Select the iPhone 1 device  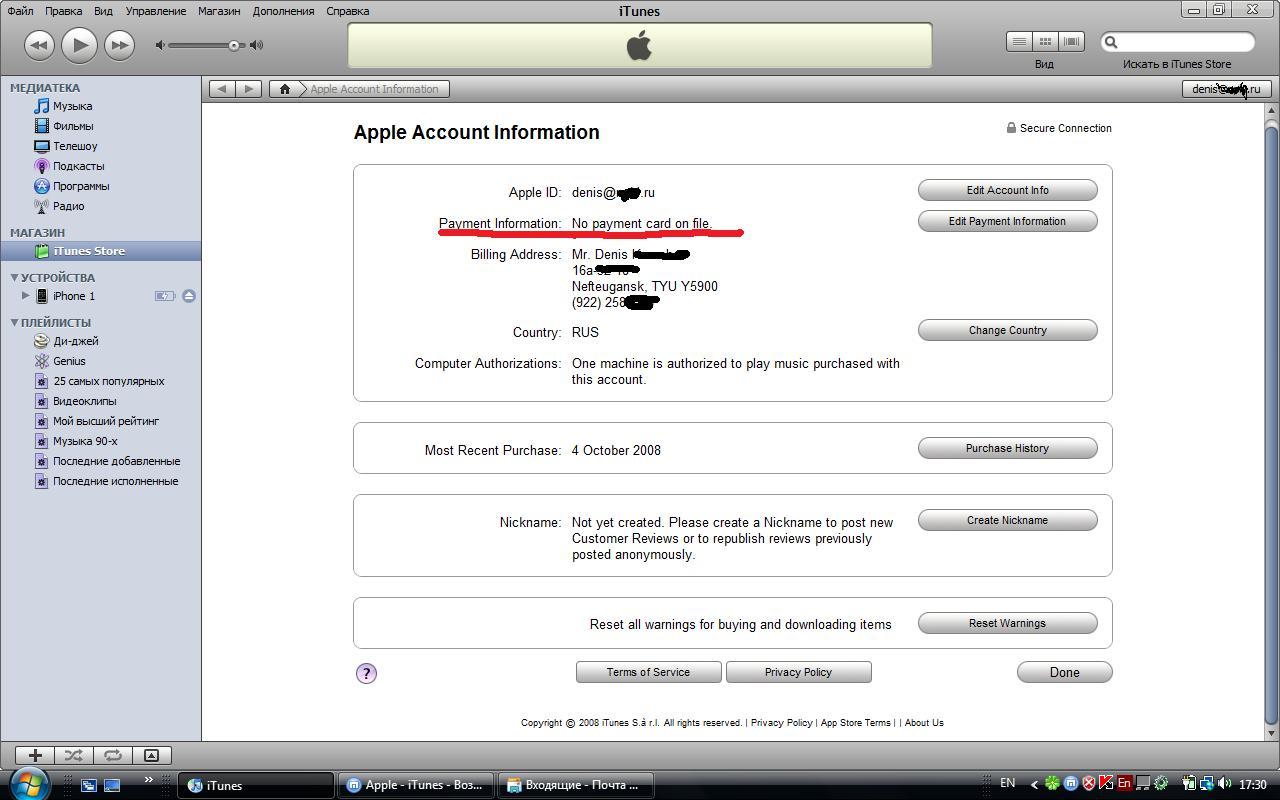[74, 296]
